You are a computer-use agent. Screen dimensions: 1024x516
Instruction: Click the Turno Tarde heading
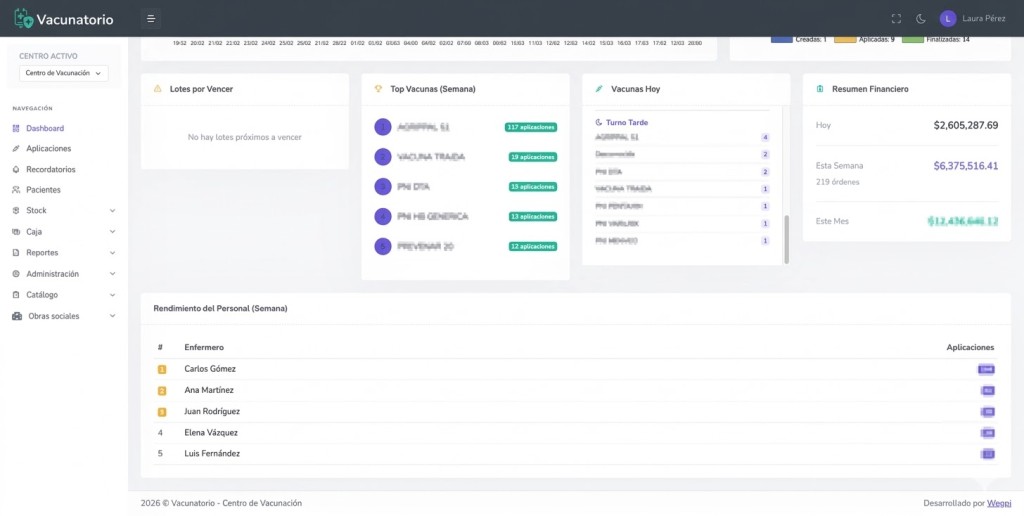pos(626,123)
